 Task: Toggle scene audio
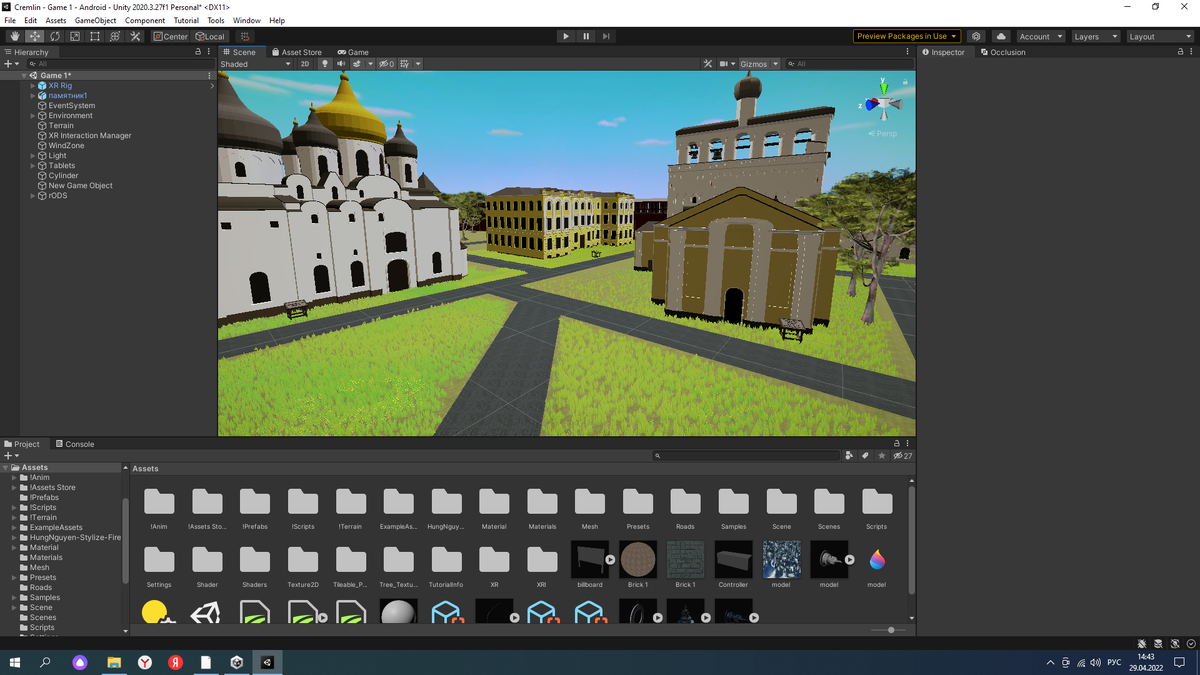(x=341, y=64)
